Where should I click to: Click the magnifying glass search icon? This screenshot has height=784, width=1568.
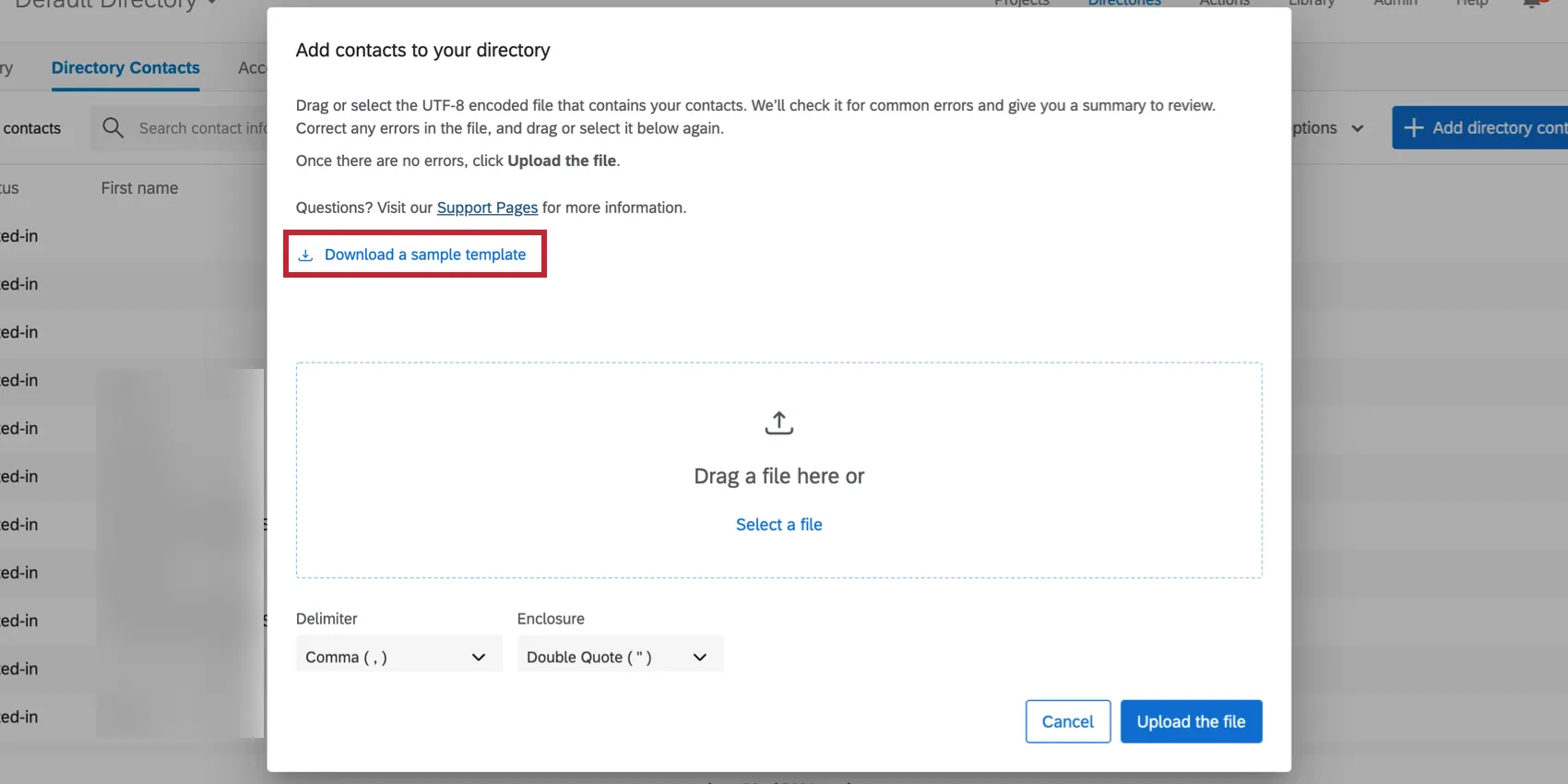click(113, 128)
